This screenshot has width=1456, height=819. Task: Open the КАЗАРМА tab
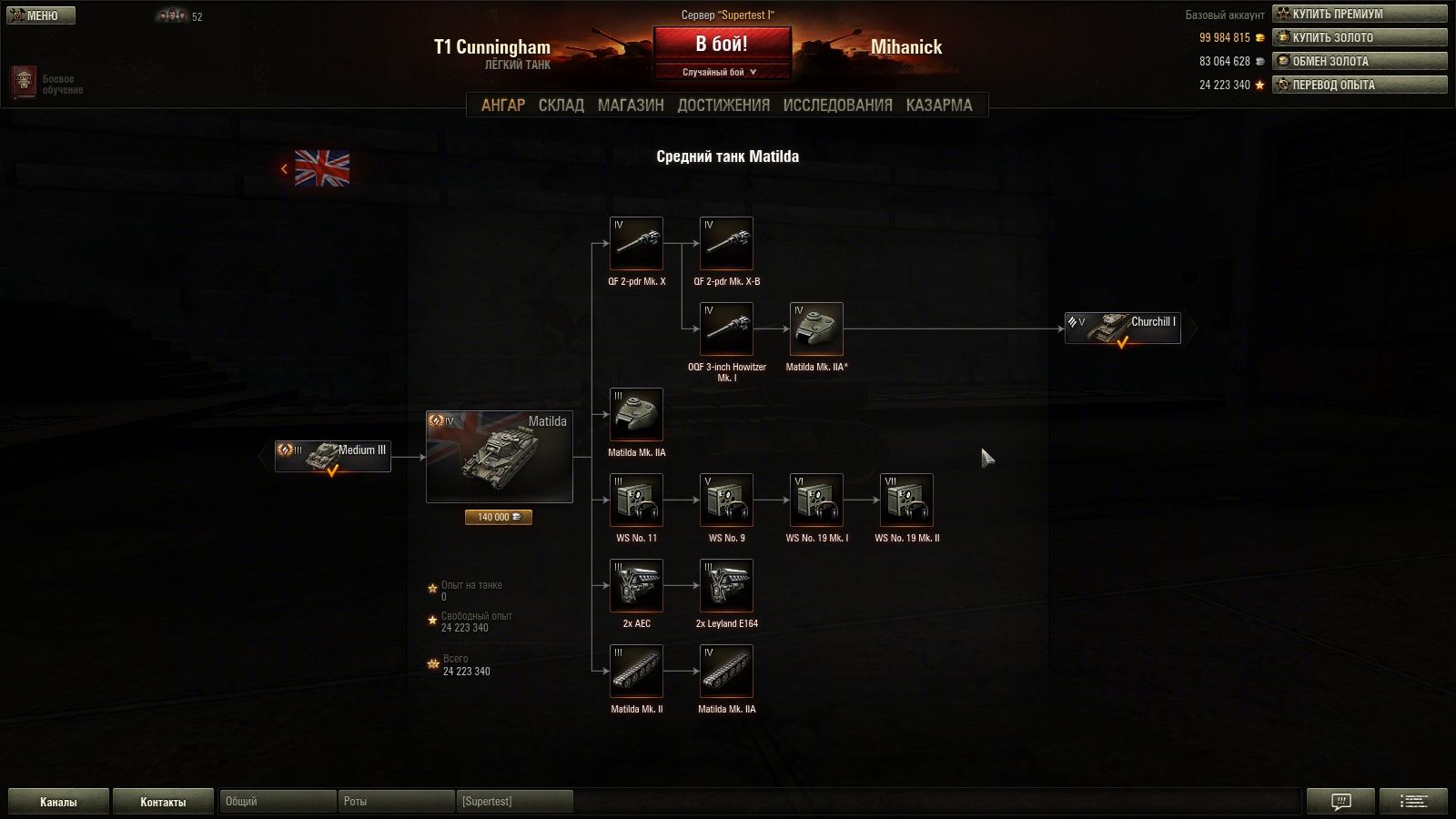click(939, 105)
